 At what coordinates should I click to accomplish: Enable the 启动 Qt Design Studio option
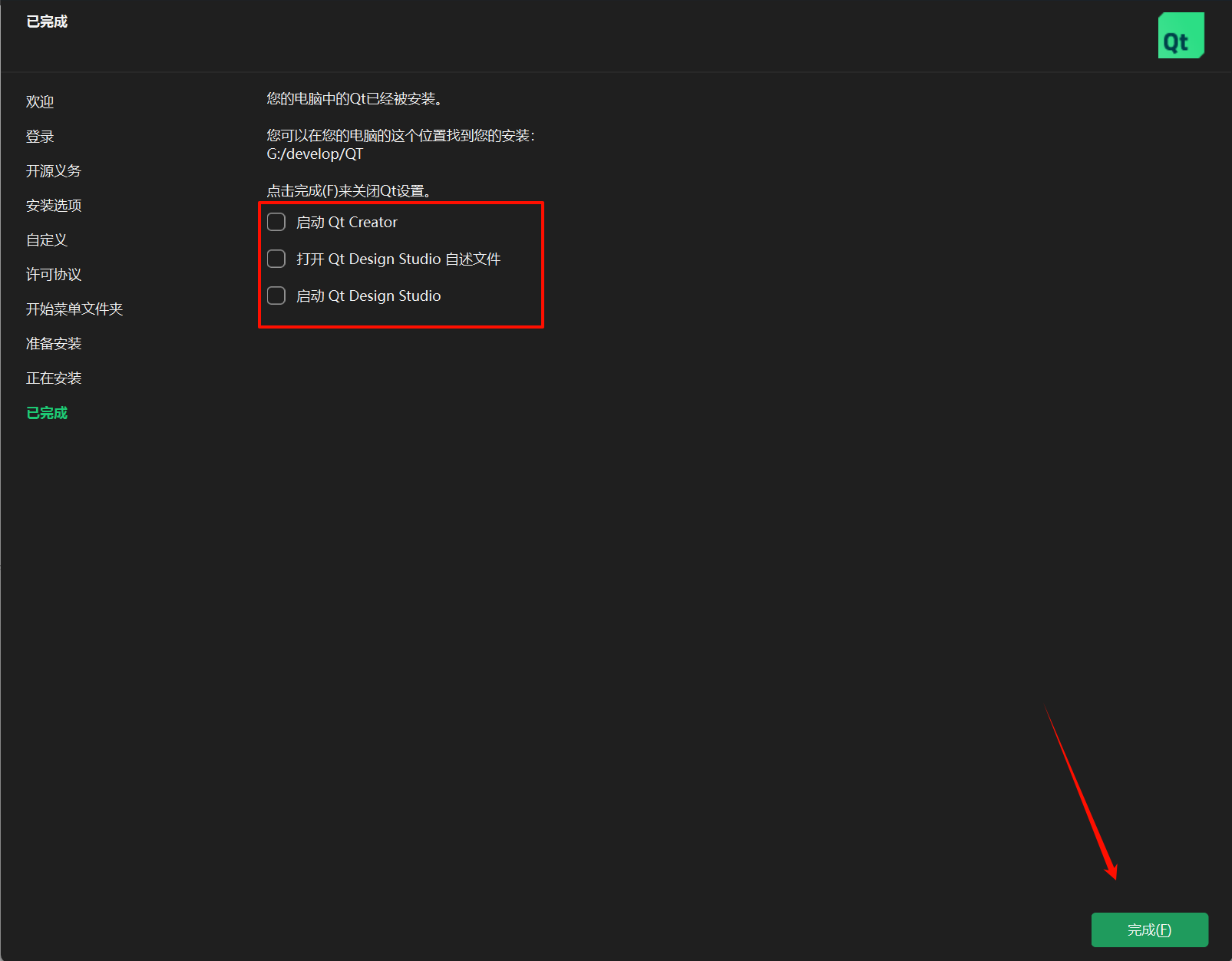(x=276, y=295)
